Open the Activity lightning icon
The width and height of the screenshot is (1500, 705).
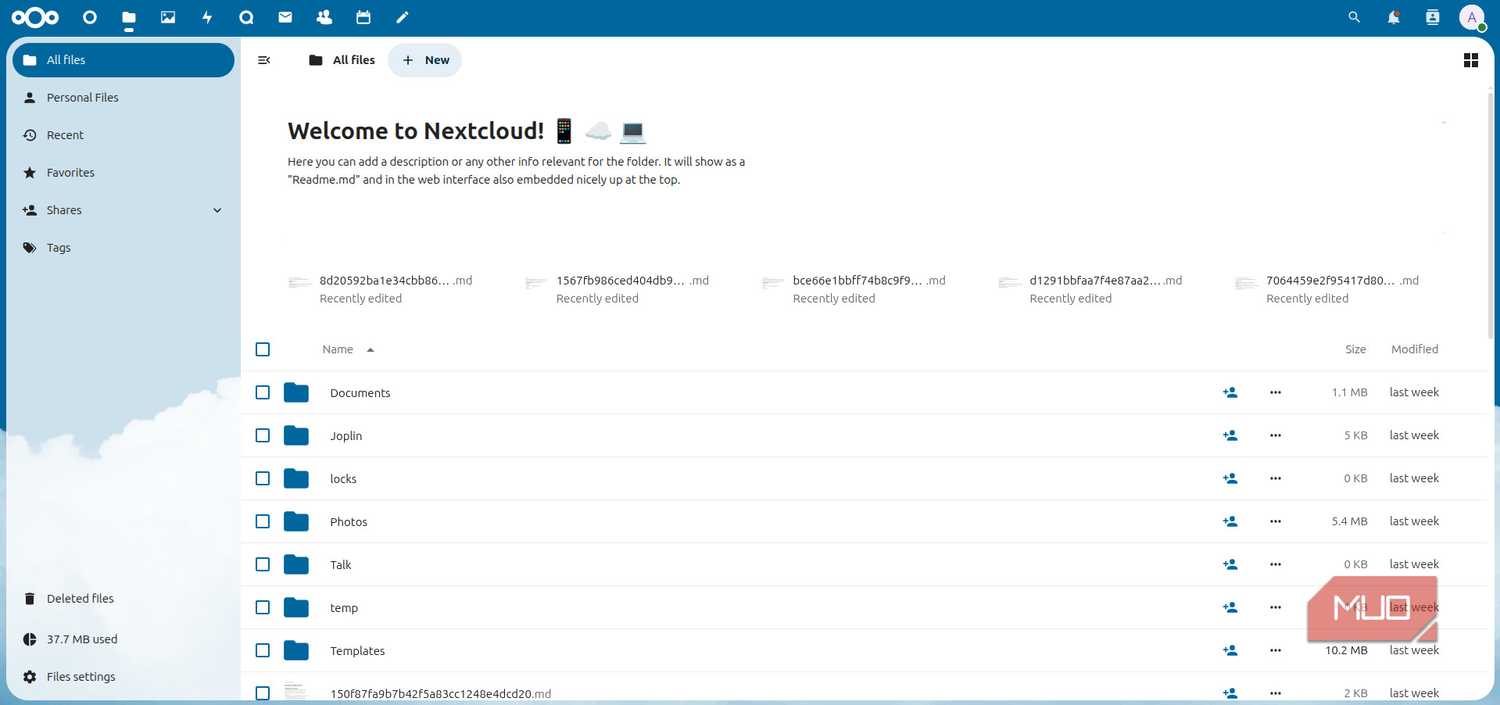coord(207,17)
